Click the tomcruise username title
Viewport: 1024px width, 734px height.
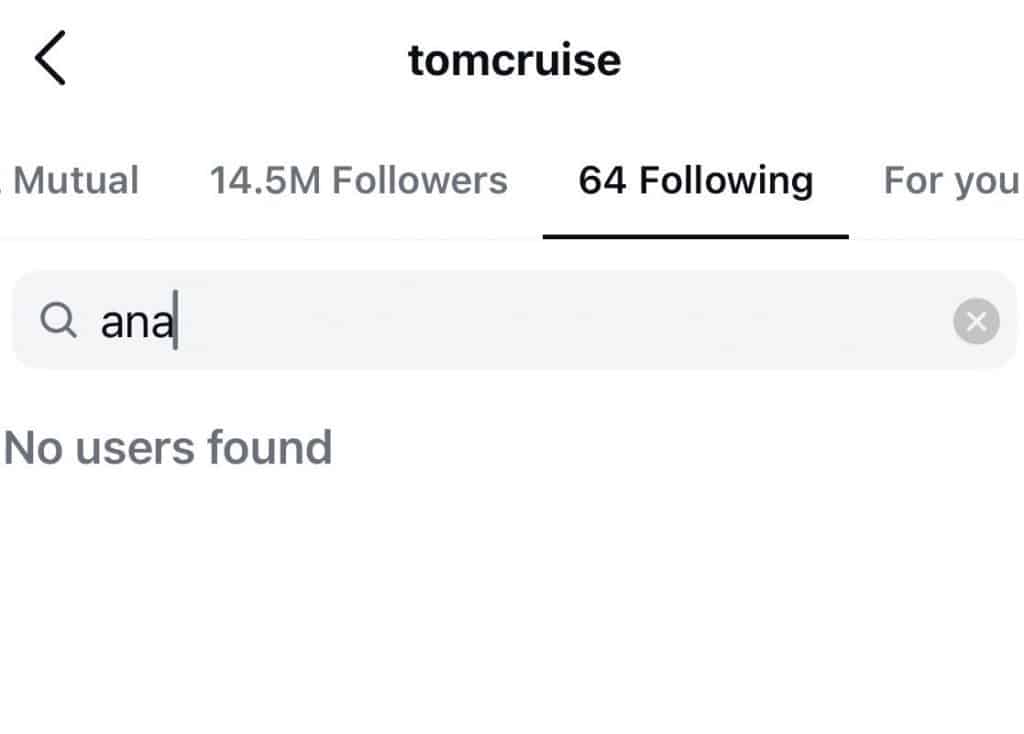(514, 60)
